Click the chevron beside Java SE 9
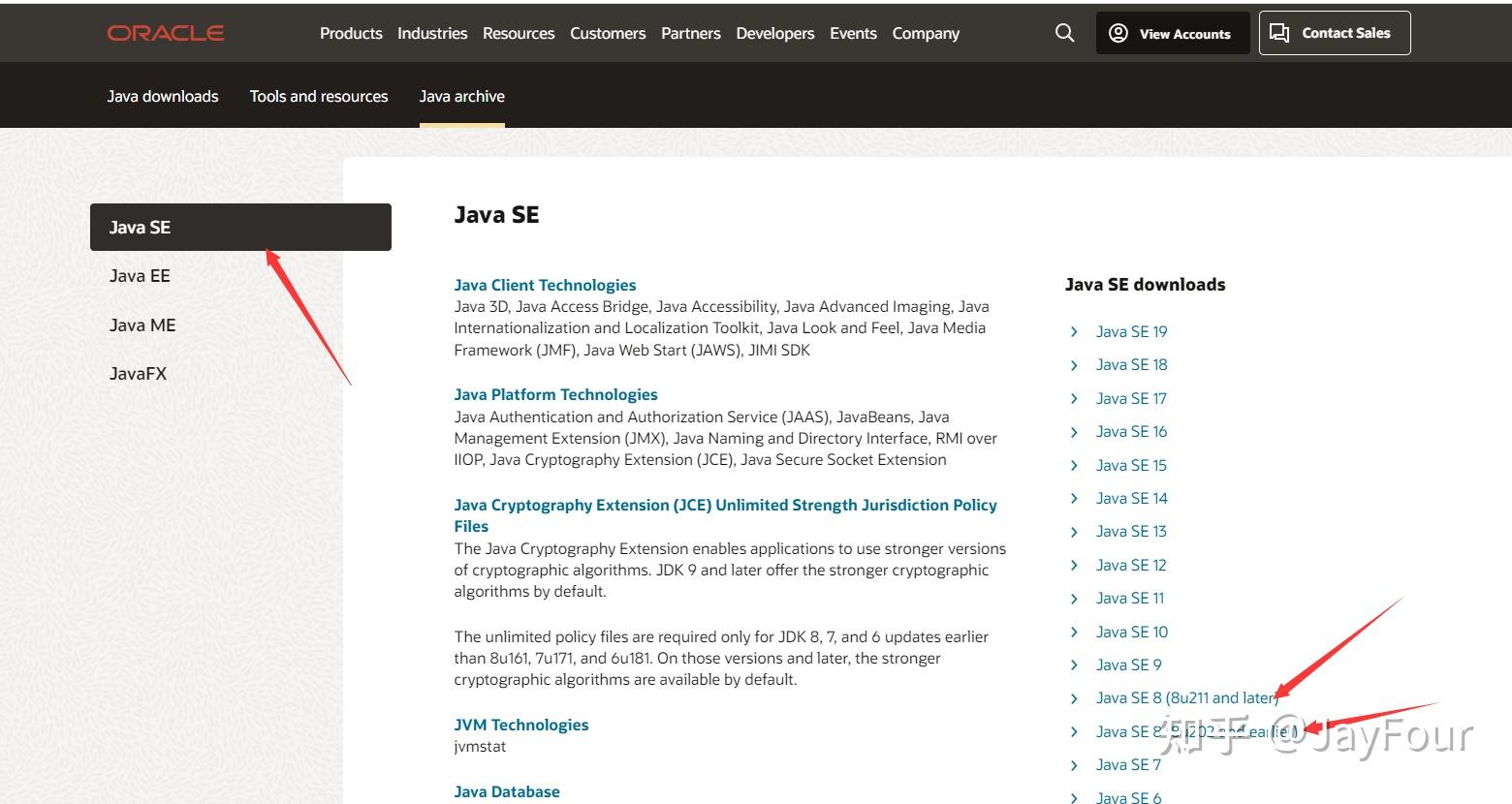Screen dimensions: 1512x804 [x=1074, y=665]
